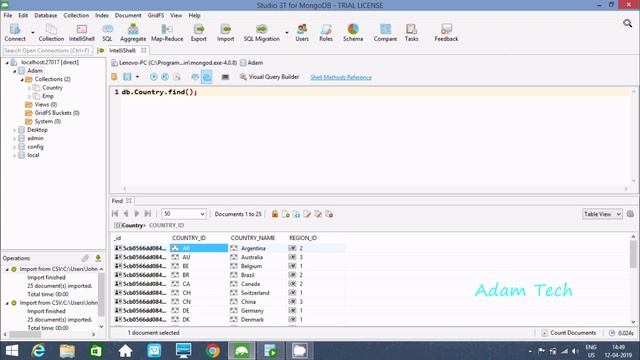Open the Database menu
Image resolution: width=640 pixels, height=360 pixels.
point(46,16)
